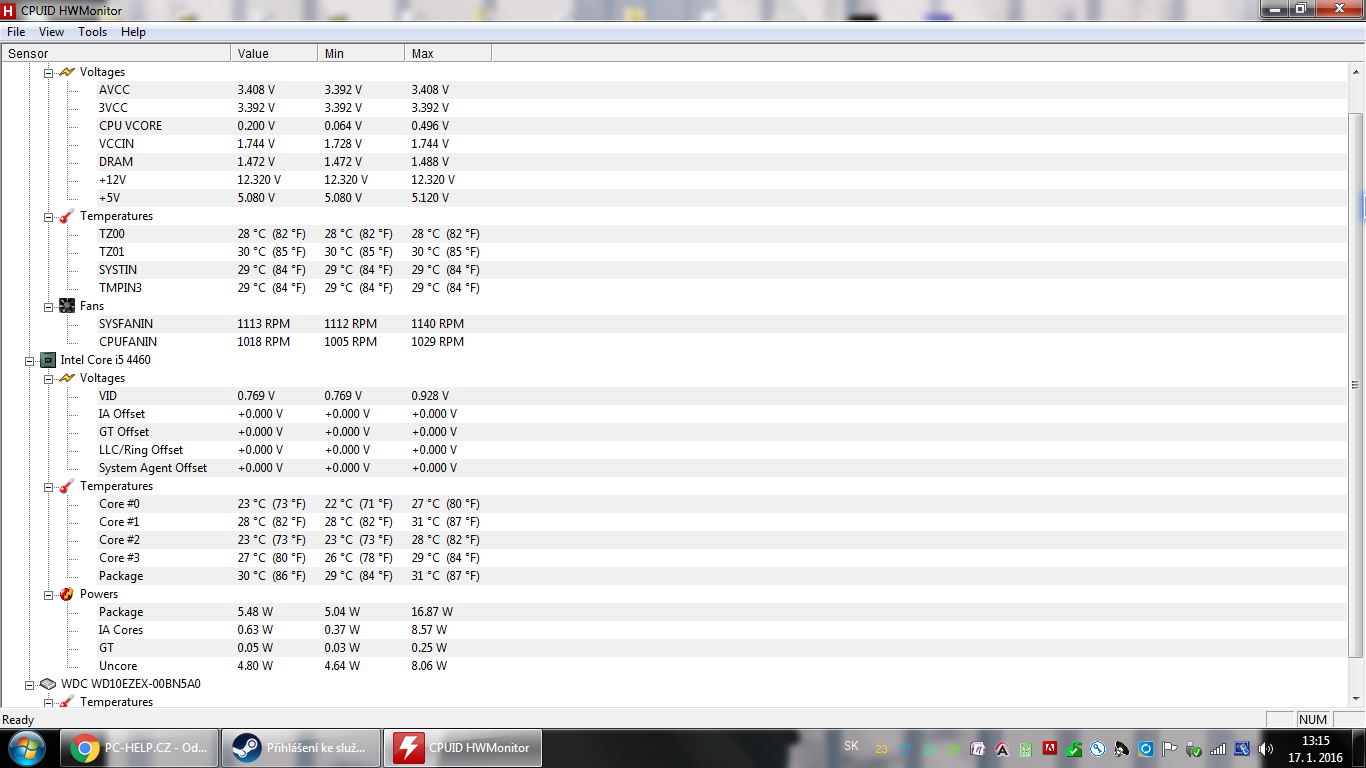The height and width of the screenshot is (768, 1366).
Task: Click the Min column header
Action: click(x=361, y=53)
